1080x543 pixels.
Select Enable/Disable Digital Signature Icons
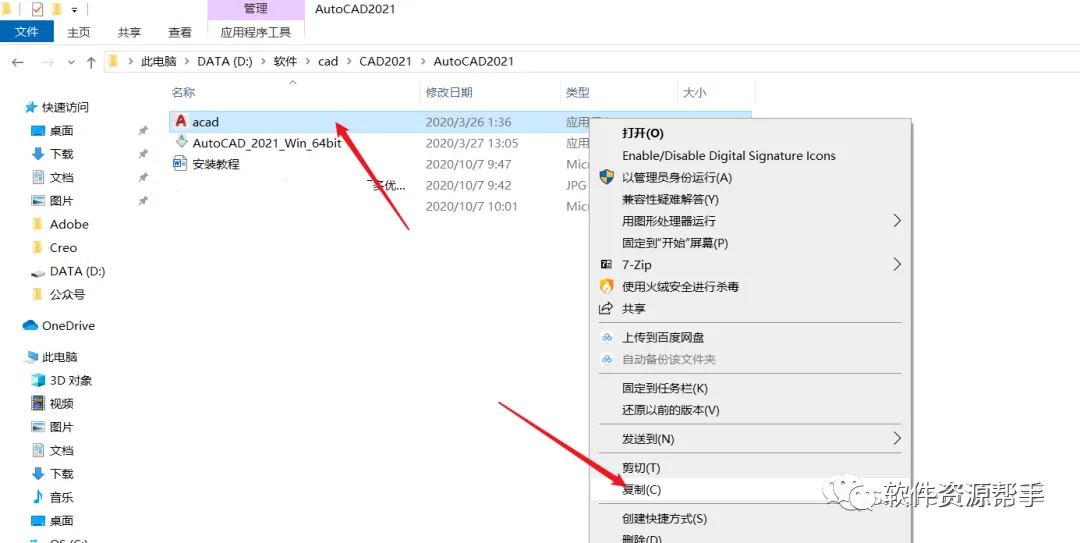(x=729, y=156)
